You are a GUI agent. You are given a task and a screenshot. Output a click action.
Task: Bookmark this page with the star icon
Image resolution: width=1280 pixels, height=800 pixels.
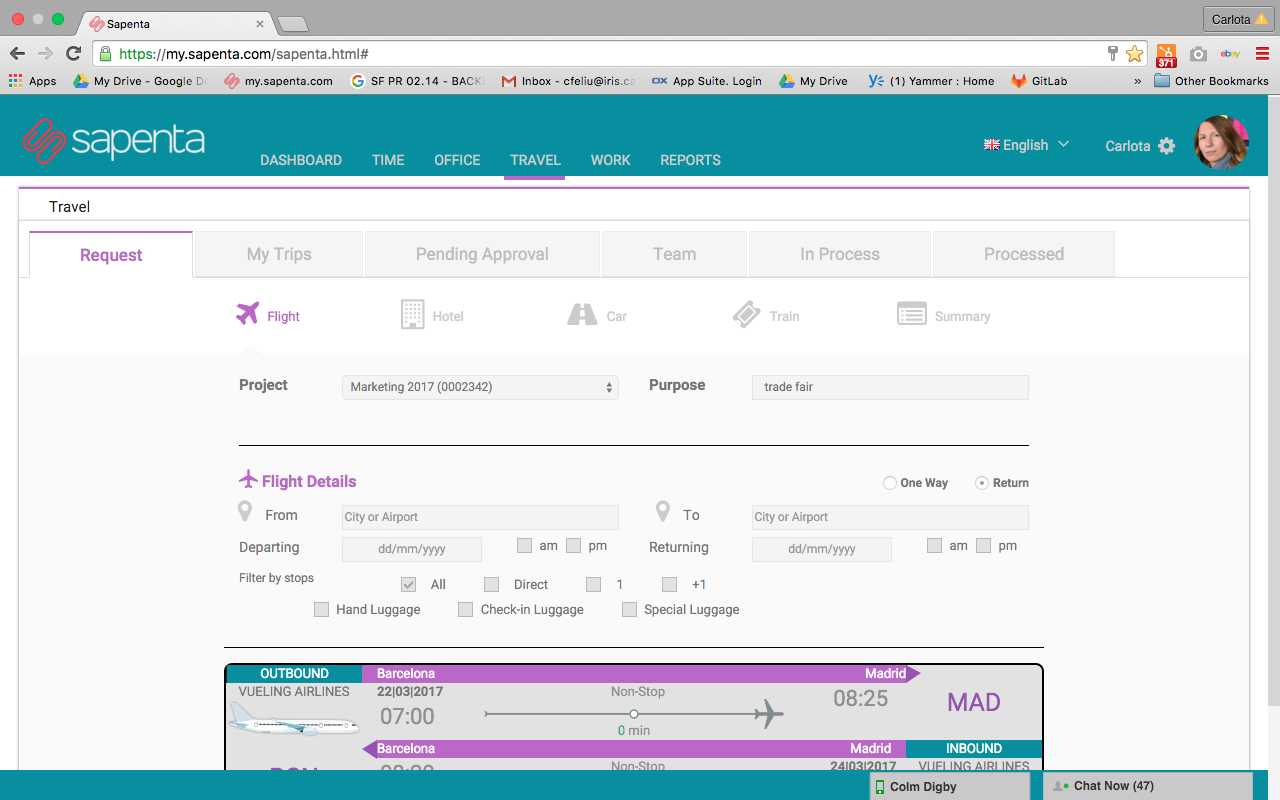(x=1134, y=53)
